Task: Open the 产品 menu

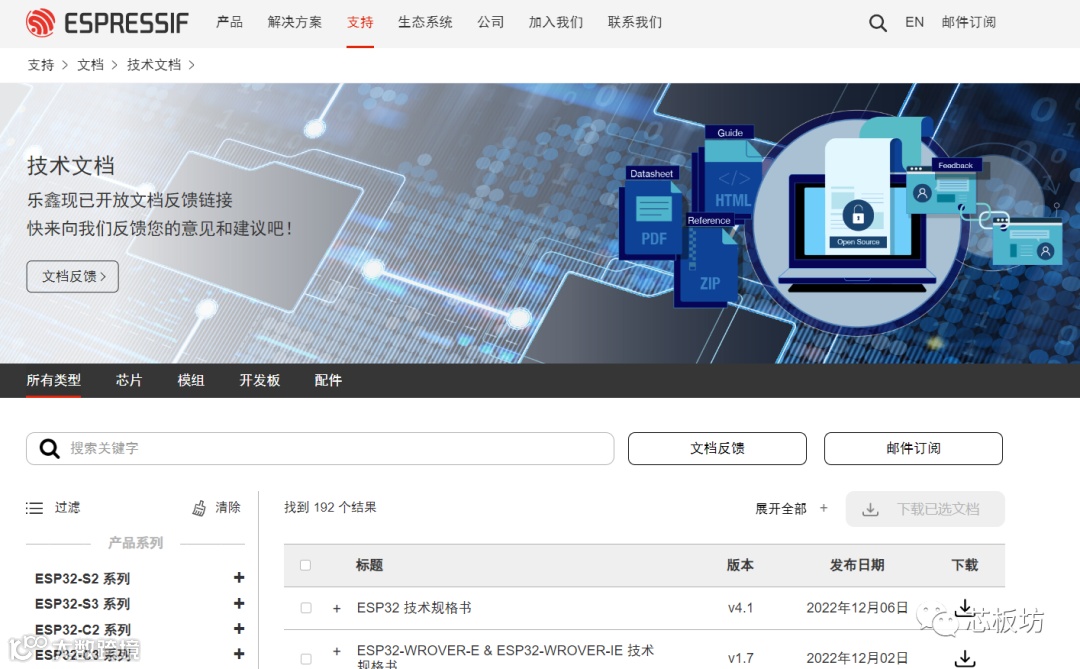Action: 229,22
